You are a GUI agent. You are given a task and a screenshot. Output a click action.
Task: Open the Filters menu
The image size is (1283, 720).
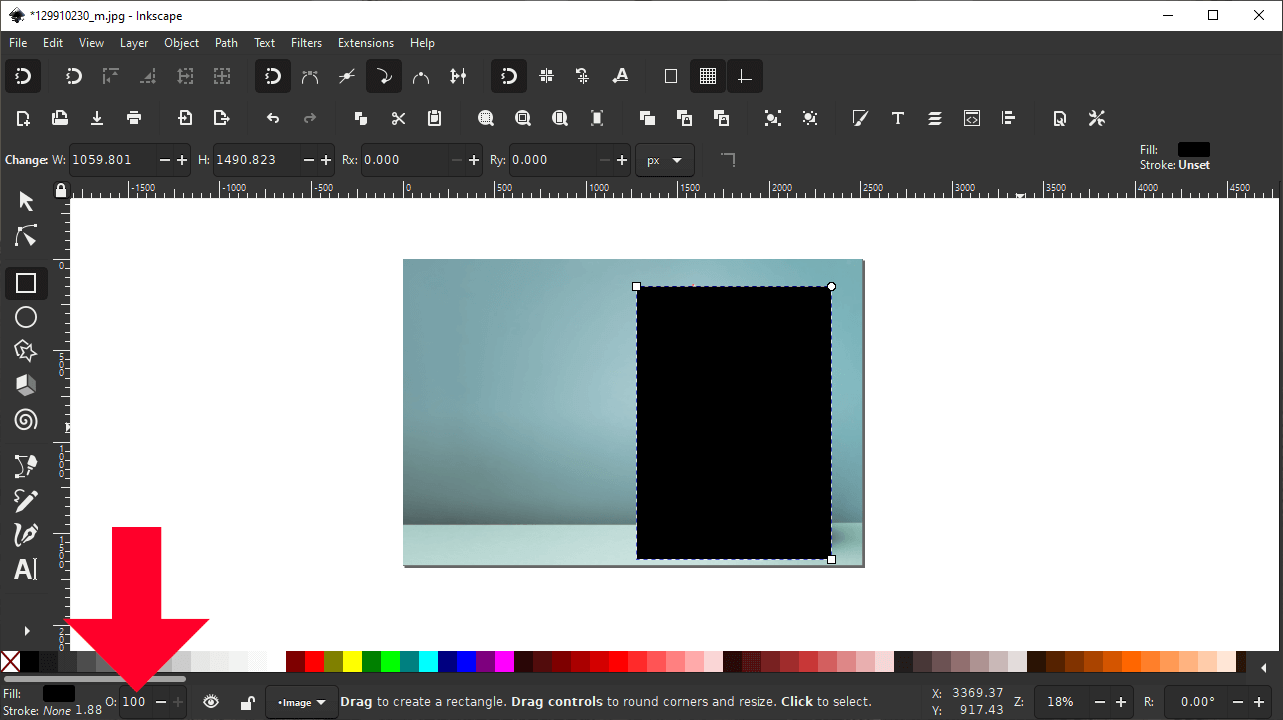pos(306,43)
